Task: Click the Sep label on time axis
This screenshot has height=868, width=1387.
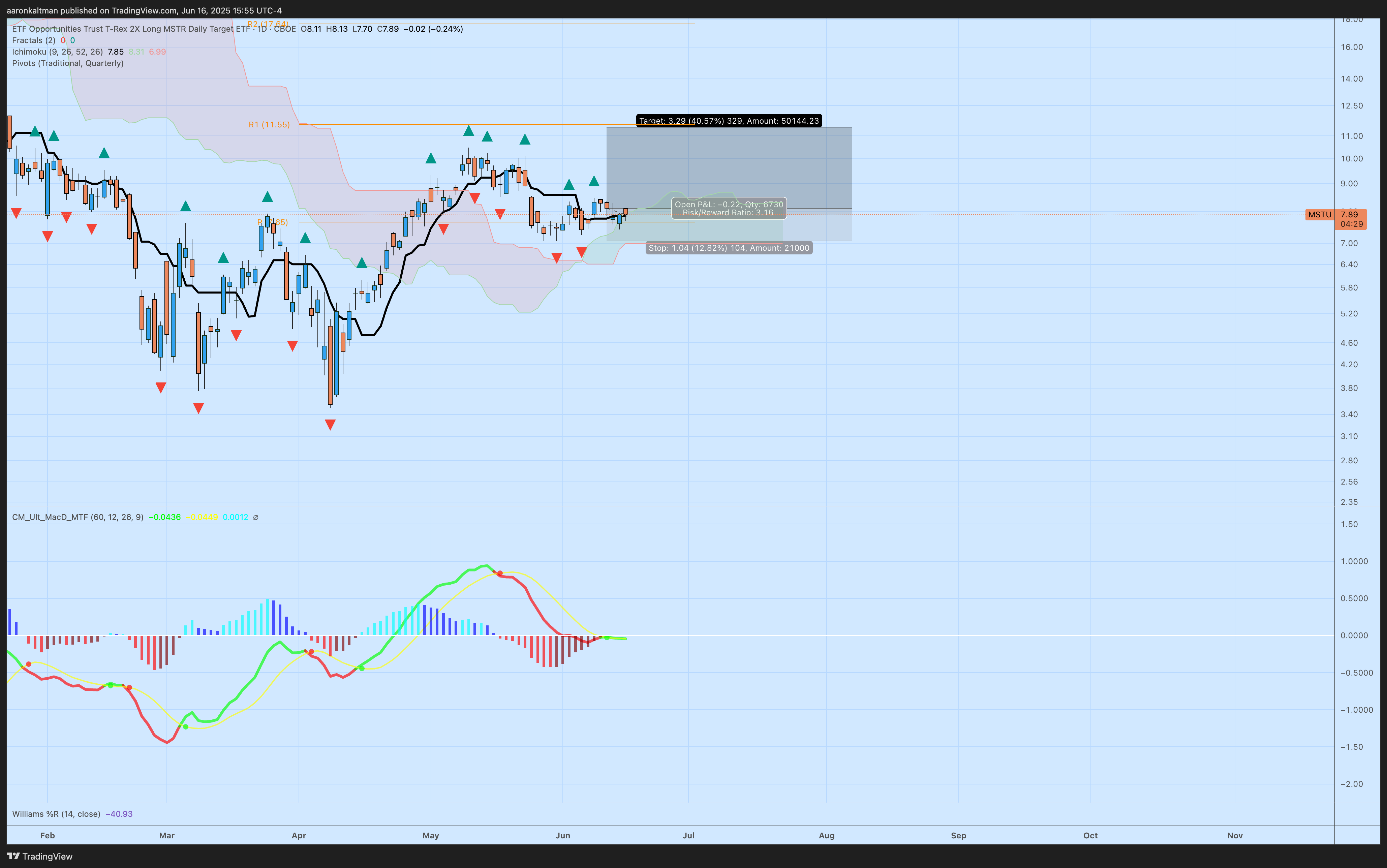Action: tap(959, 835)
